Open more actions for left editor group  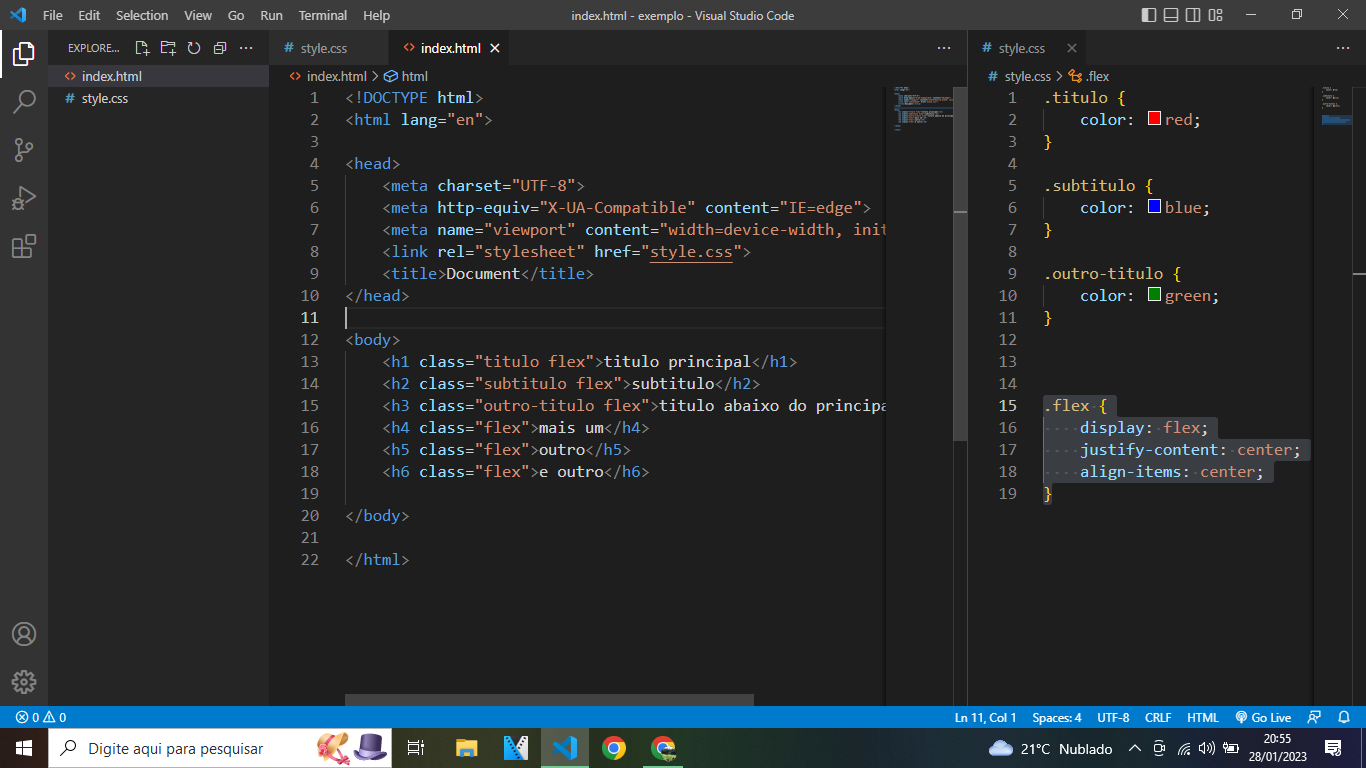click(x=944, y=48)
